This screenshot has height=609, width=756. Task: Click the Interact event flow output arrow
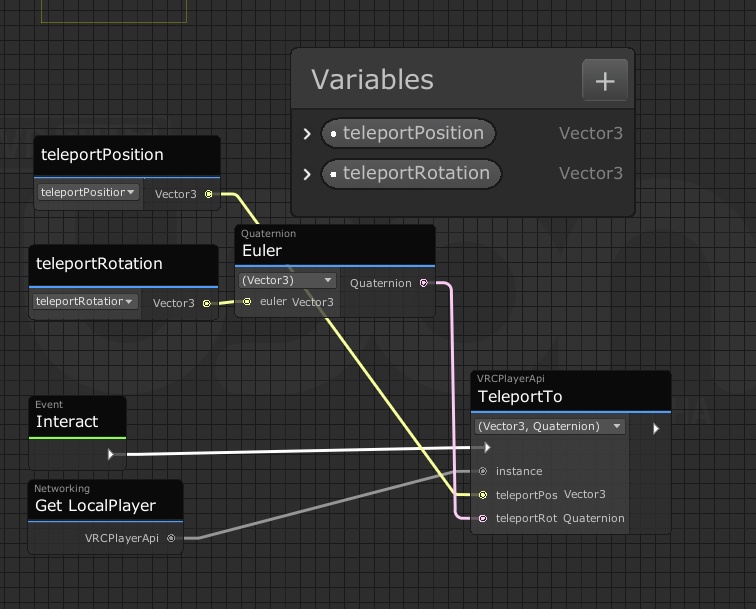[x=111, y=454]
